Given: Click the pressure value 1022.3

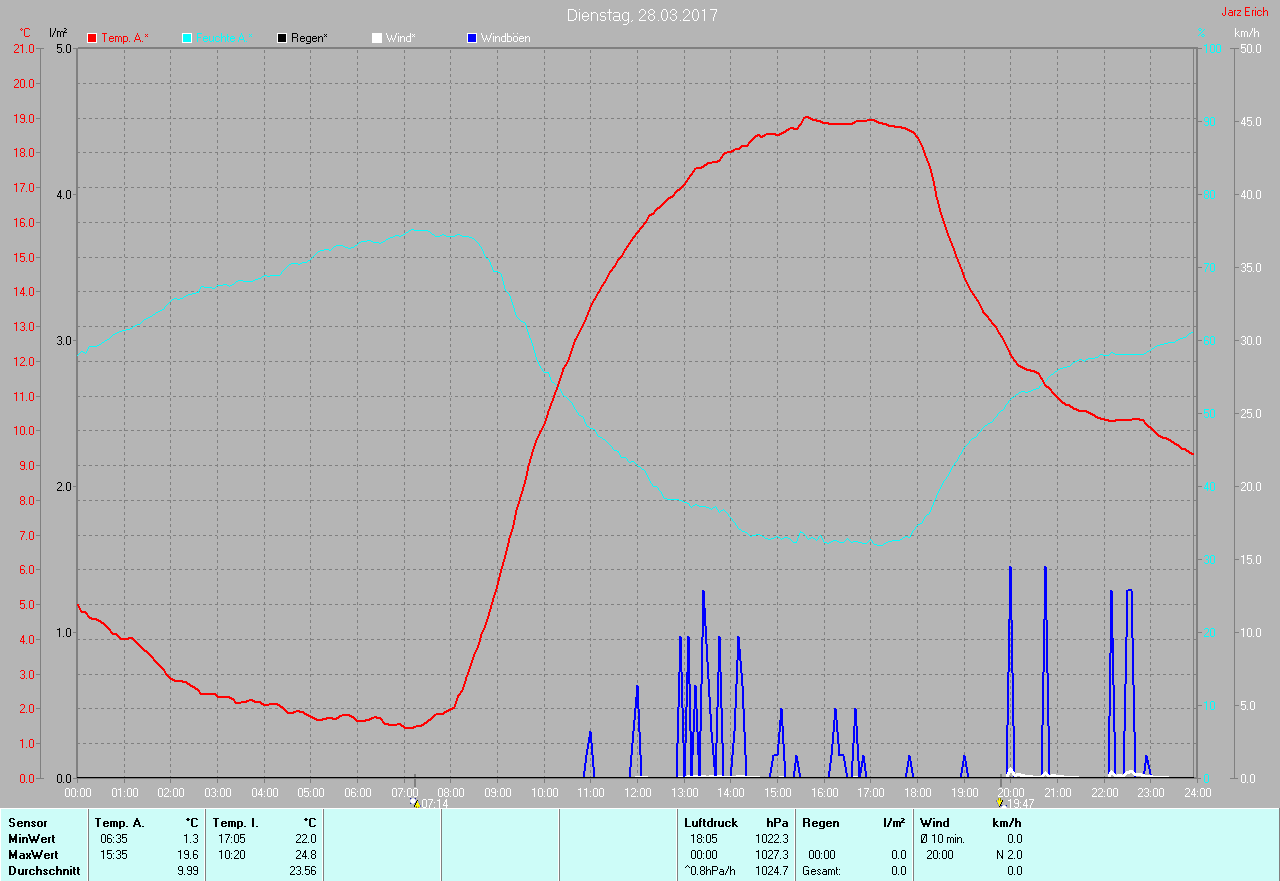Looking at the screenshot, I should [771, 839].
